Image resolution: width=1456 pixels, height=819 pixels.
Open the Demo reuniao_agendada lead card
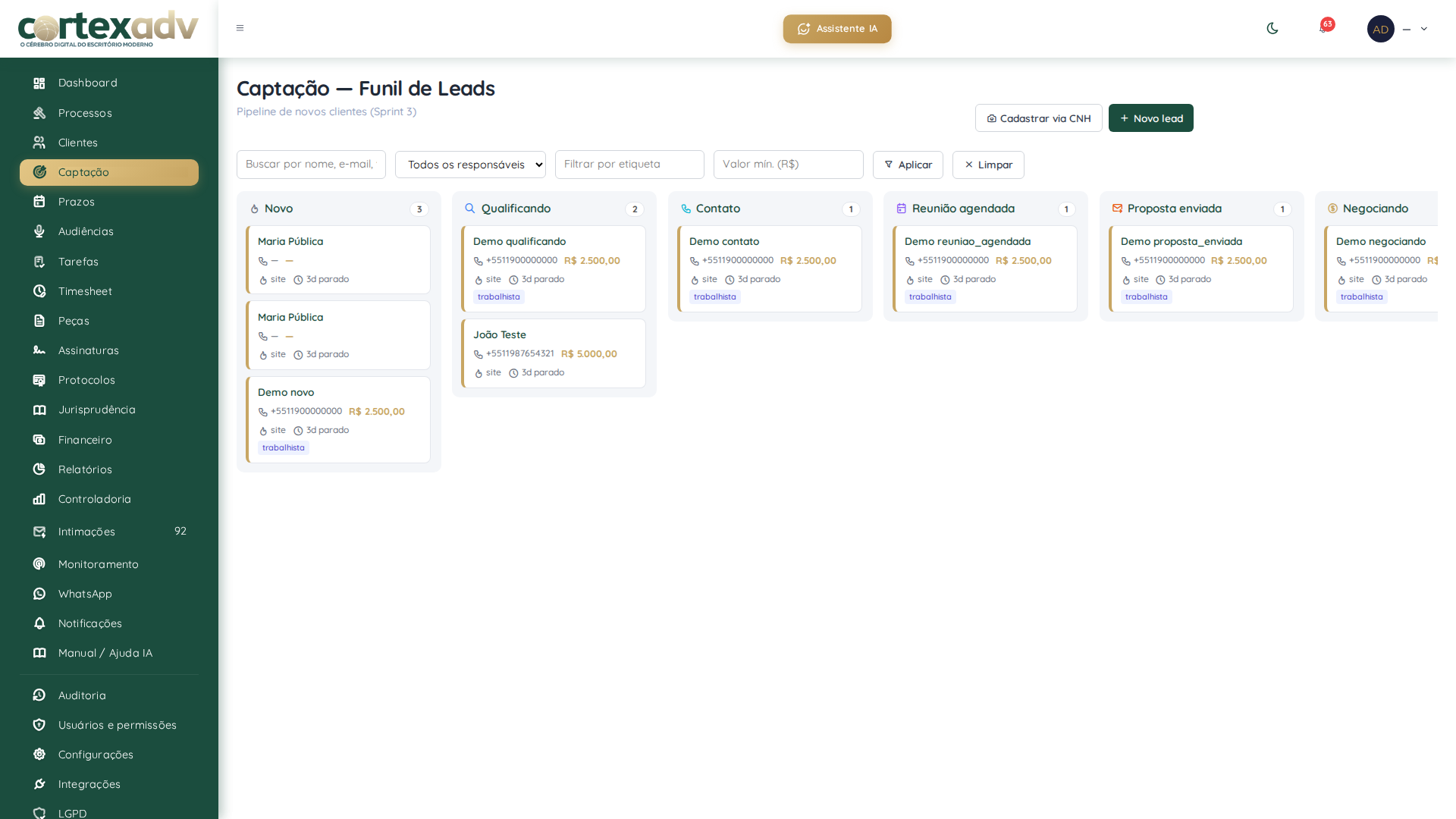(985, 268)
